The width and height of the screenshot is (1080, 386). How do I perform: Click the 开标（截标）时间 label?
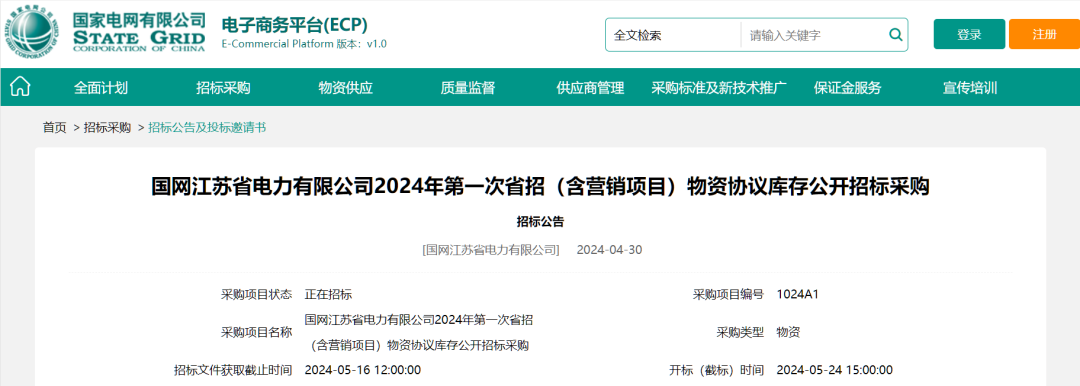[716, 370]
